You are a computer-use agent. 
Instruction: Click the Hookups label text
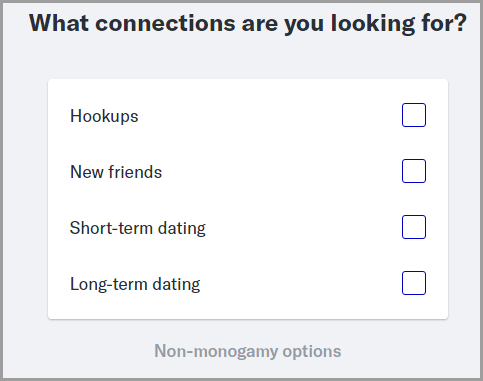click(x=104, y=116)
